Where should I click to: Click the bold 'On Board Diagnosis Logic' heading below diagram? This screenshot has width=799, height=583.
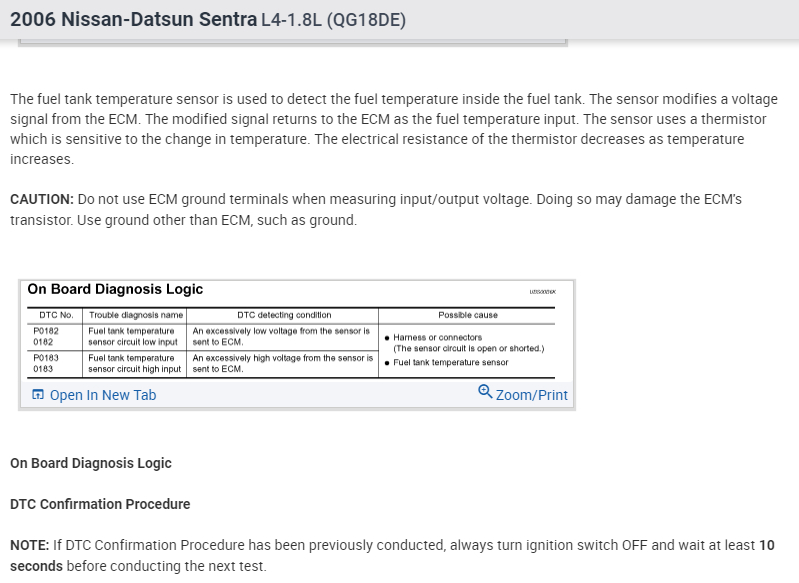click(91, 463)
